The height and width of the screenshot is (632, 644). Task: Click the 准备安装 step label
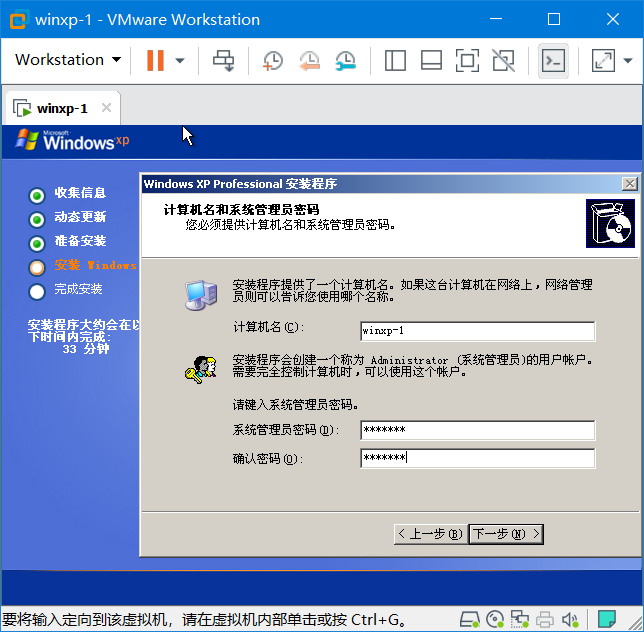pos(80,241)
